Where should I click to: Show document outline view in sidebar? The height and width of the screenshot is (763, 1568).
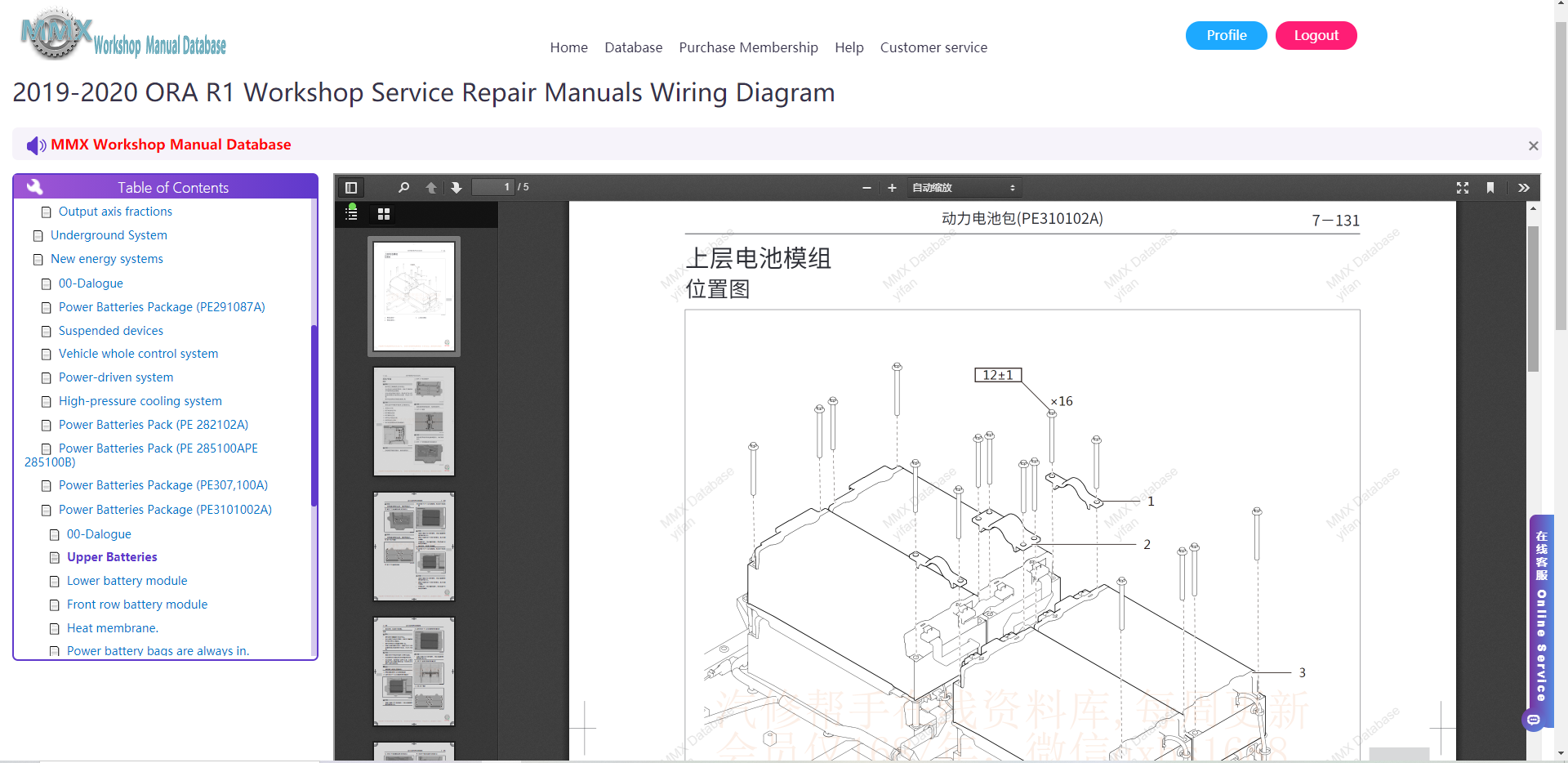pyautogui.click(x=351, y=213)
